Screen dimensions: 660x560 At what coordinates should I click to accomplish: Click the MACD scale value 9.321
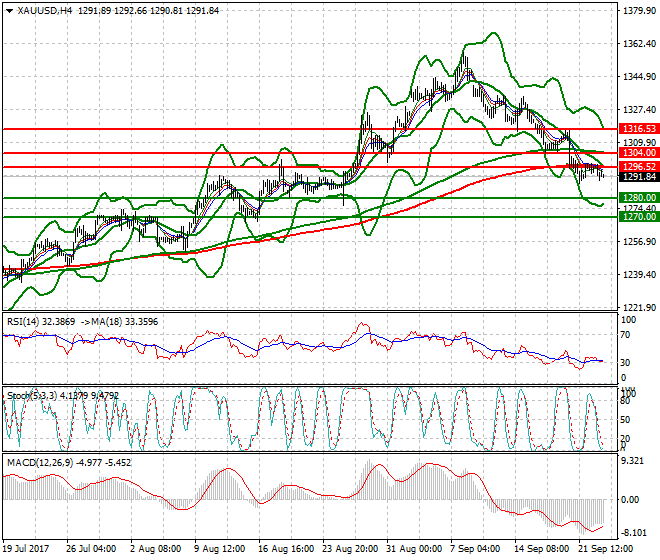point(633,461)
